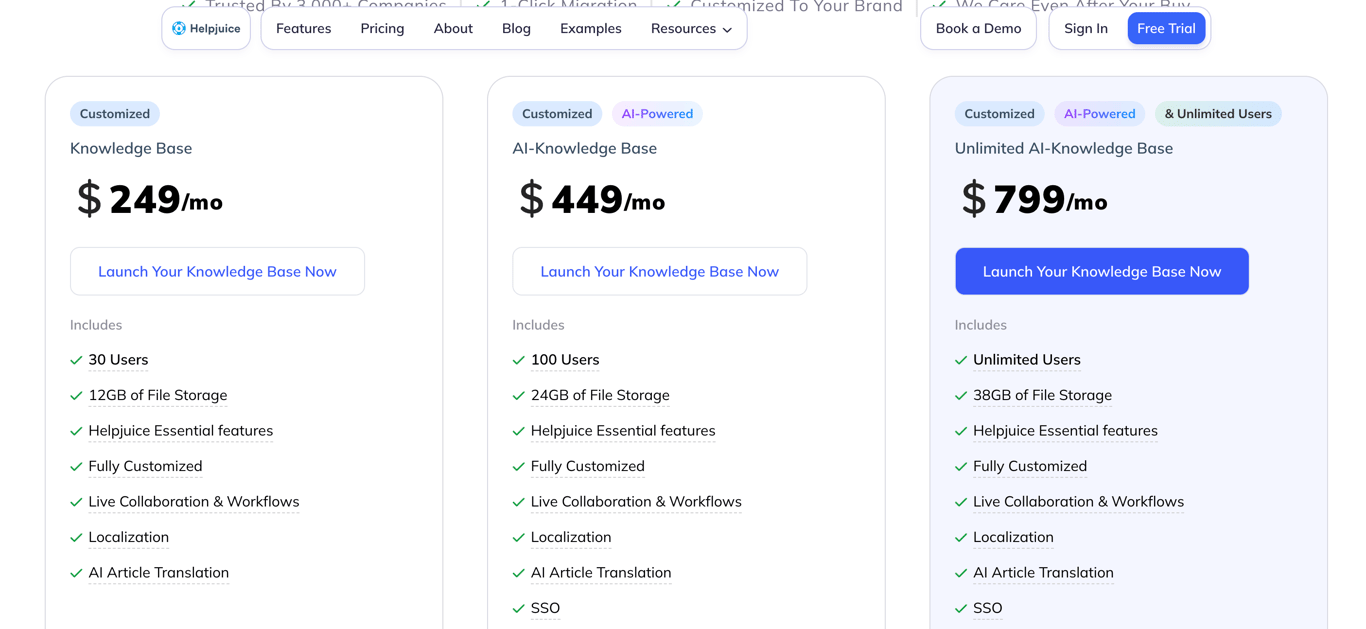Click the AI-Powered badge on Unlimited plan
The width and height of the screenshot is (1366, 629).
[x=1100, y=114]
